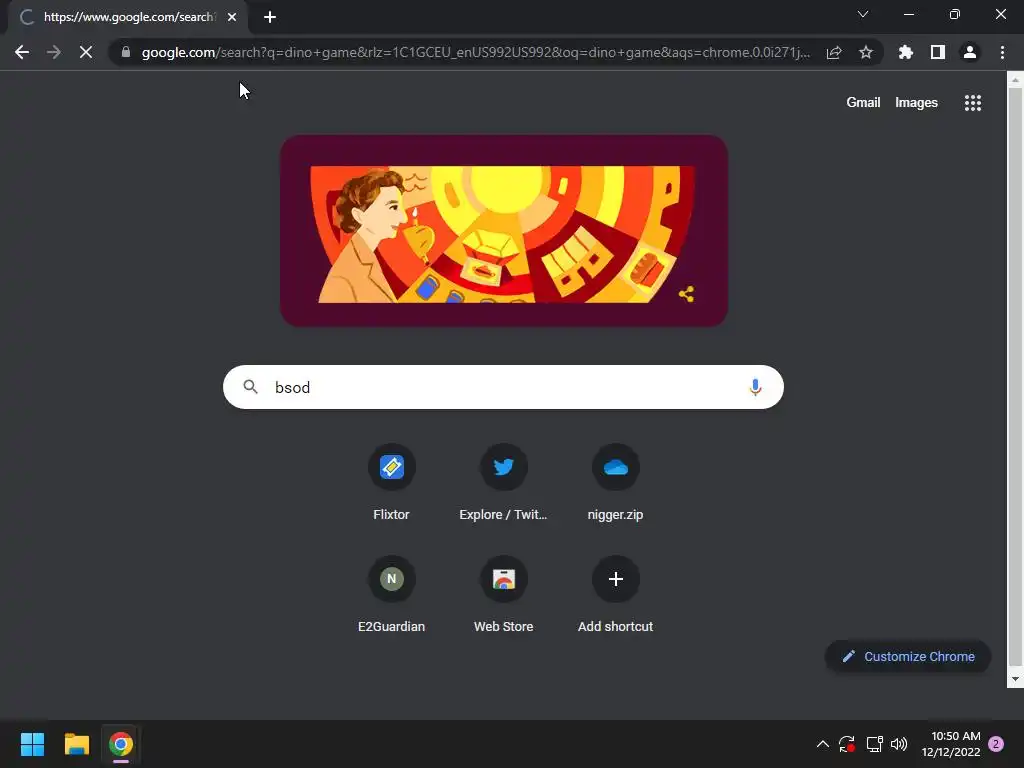Screen dimensions: 1024x768
Task: Expand the tab search chevron
Action: click(x=863, y=14)
